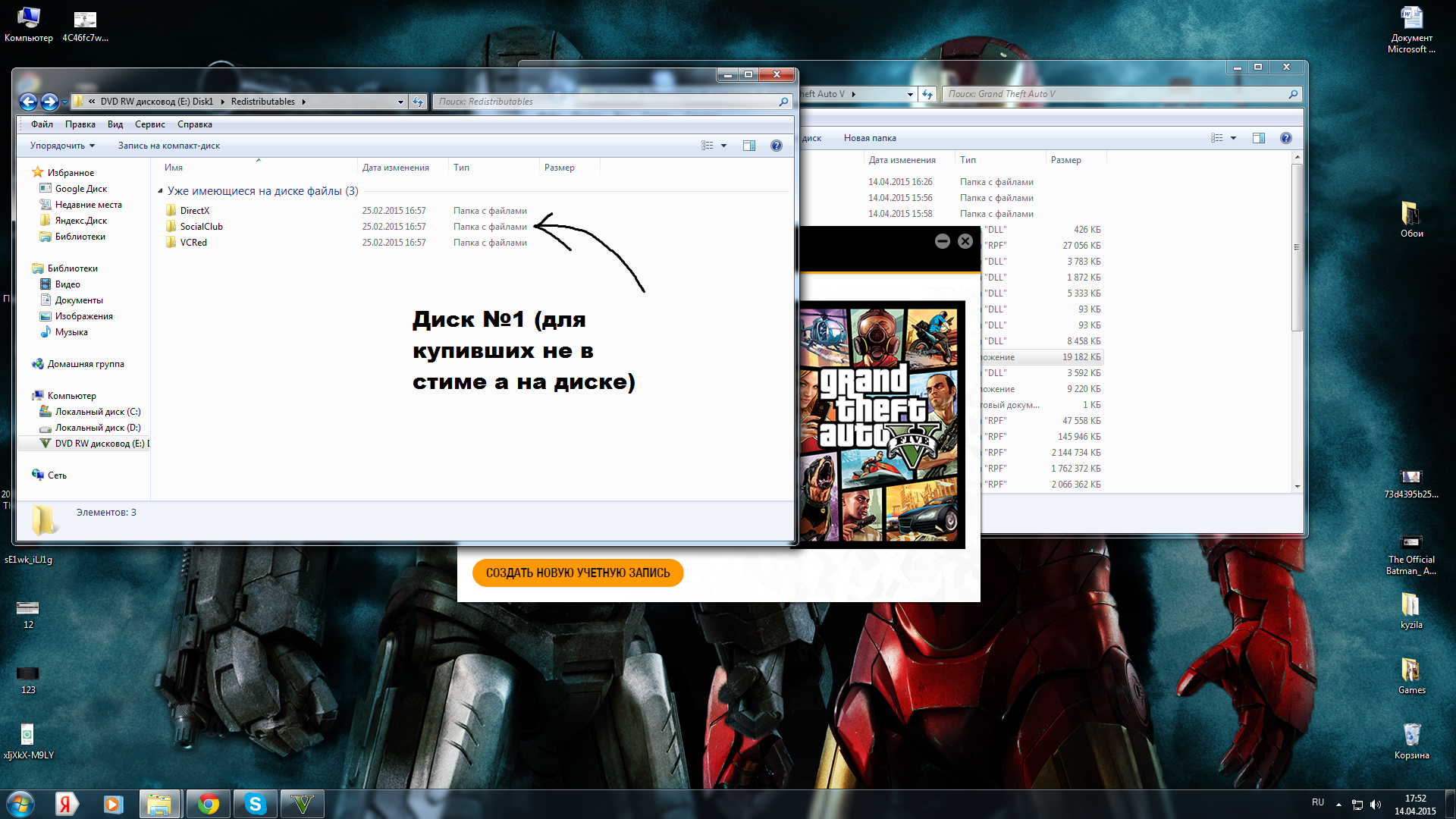Open Google Диск in navigation pane
Viewport: 1456px width, 819px height.
(80, 189)
